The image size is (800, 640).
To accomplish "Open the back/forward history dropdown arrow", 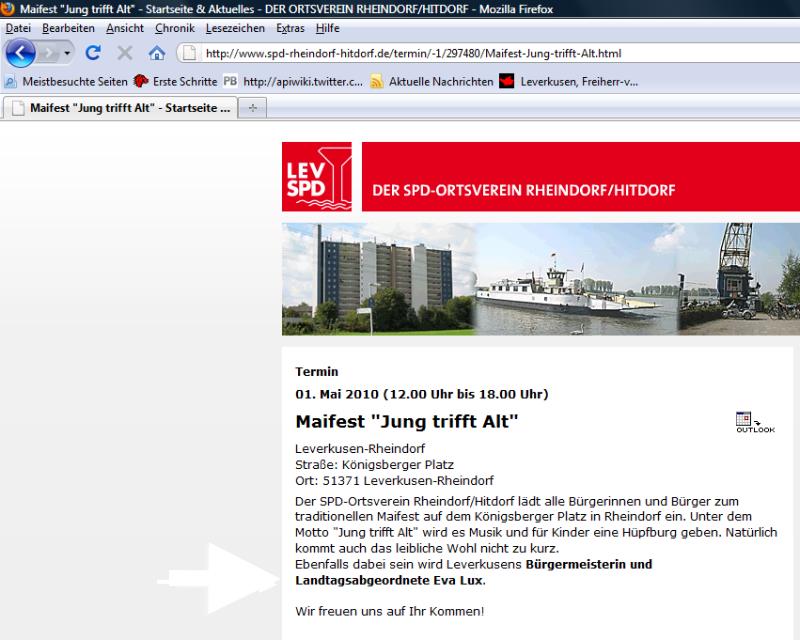I will 67,53.
